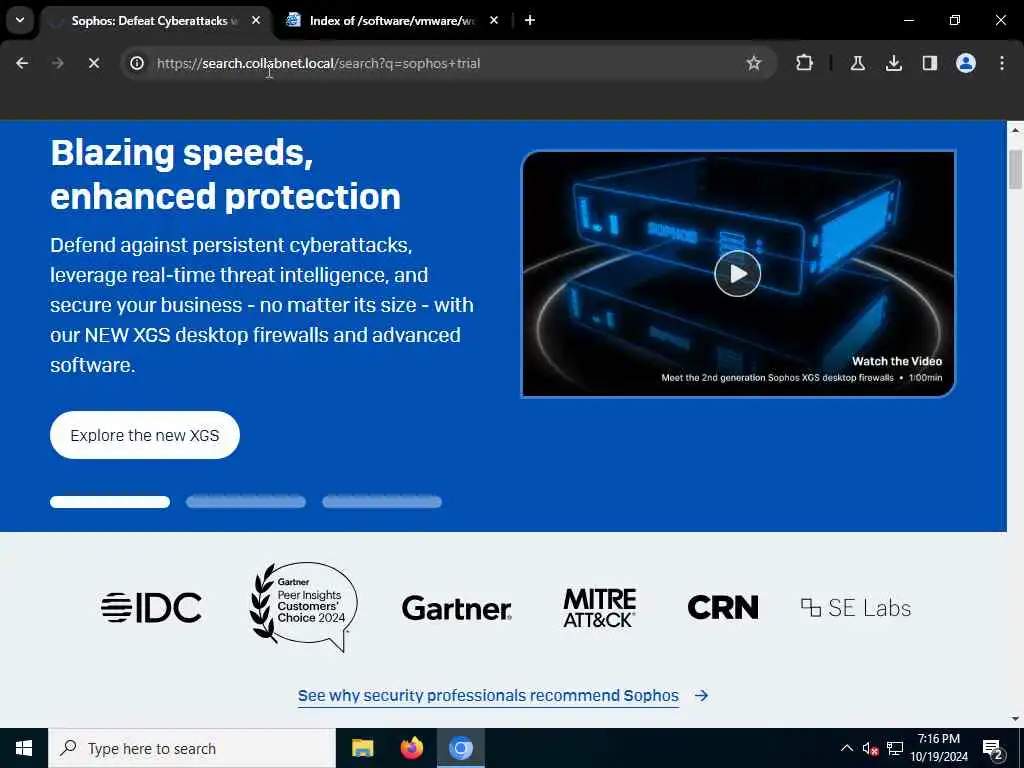
Task: Click the scrollbar up arrow
Action: pos(1015,129)
